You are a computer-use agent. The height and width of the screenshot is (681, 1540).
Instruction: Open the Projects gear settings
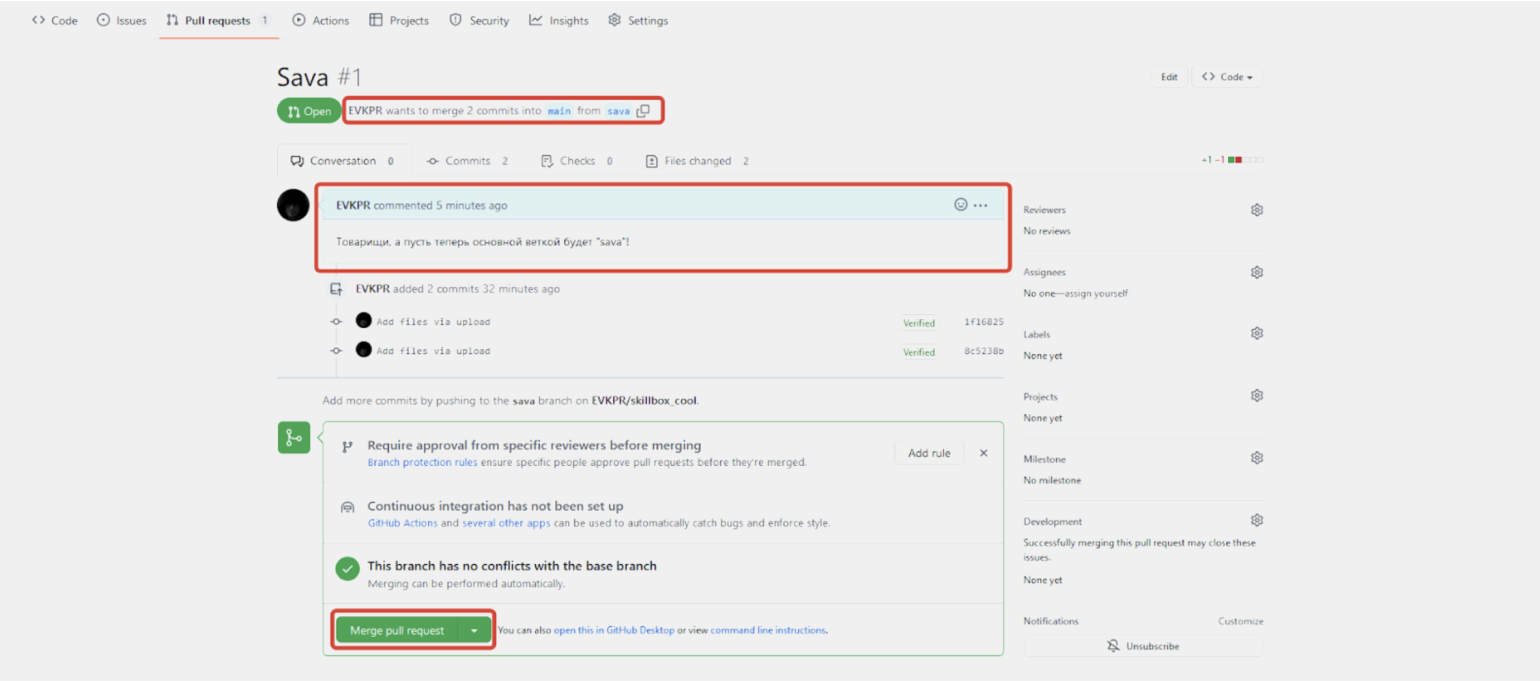coord(1257,396)
